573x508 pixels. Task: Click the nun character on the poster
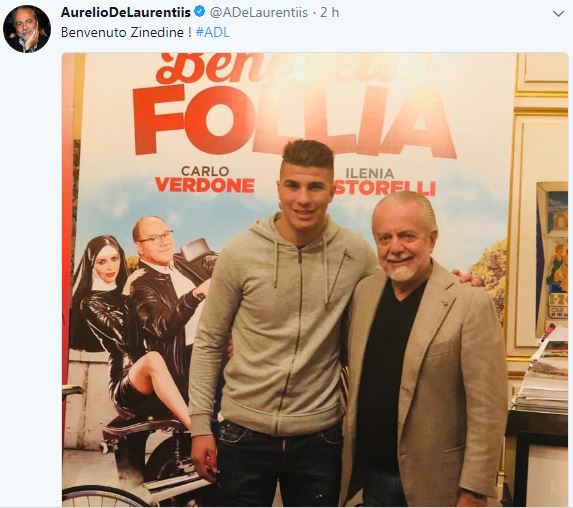(106, 314)
